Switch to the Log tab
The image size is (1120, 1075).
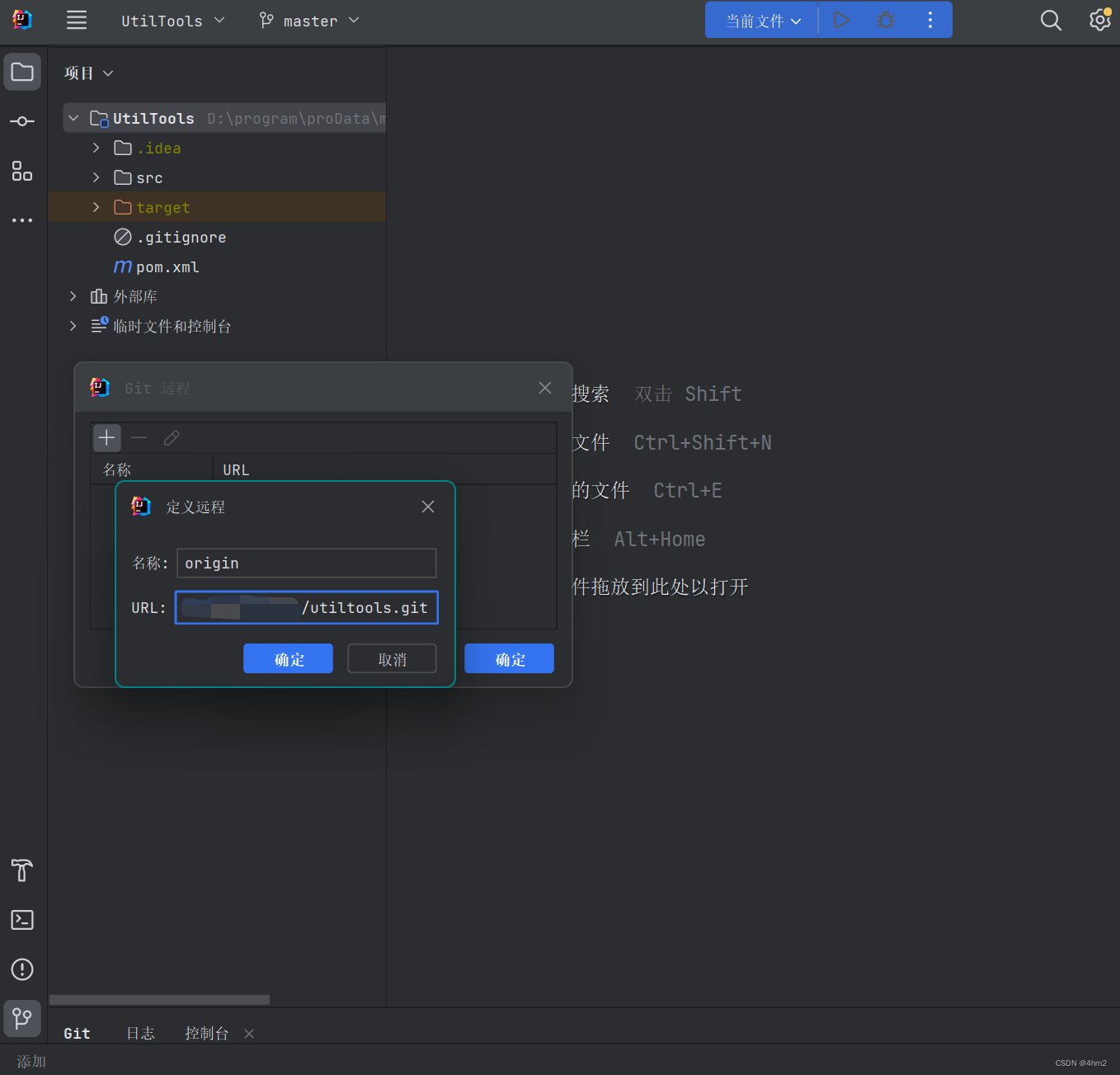pos(140,1034)
